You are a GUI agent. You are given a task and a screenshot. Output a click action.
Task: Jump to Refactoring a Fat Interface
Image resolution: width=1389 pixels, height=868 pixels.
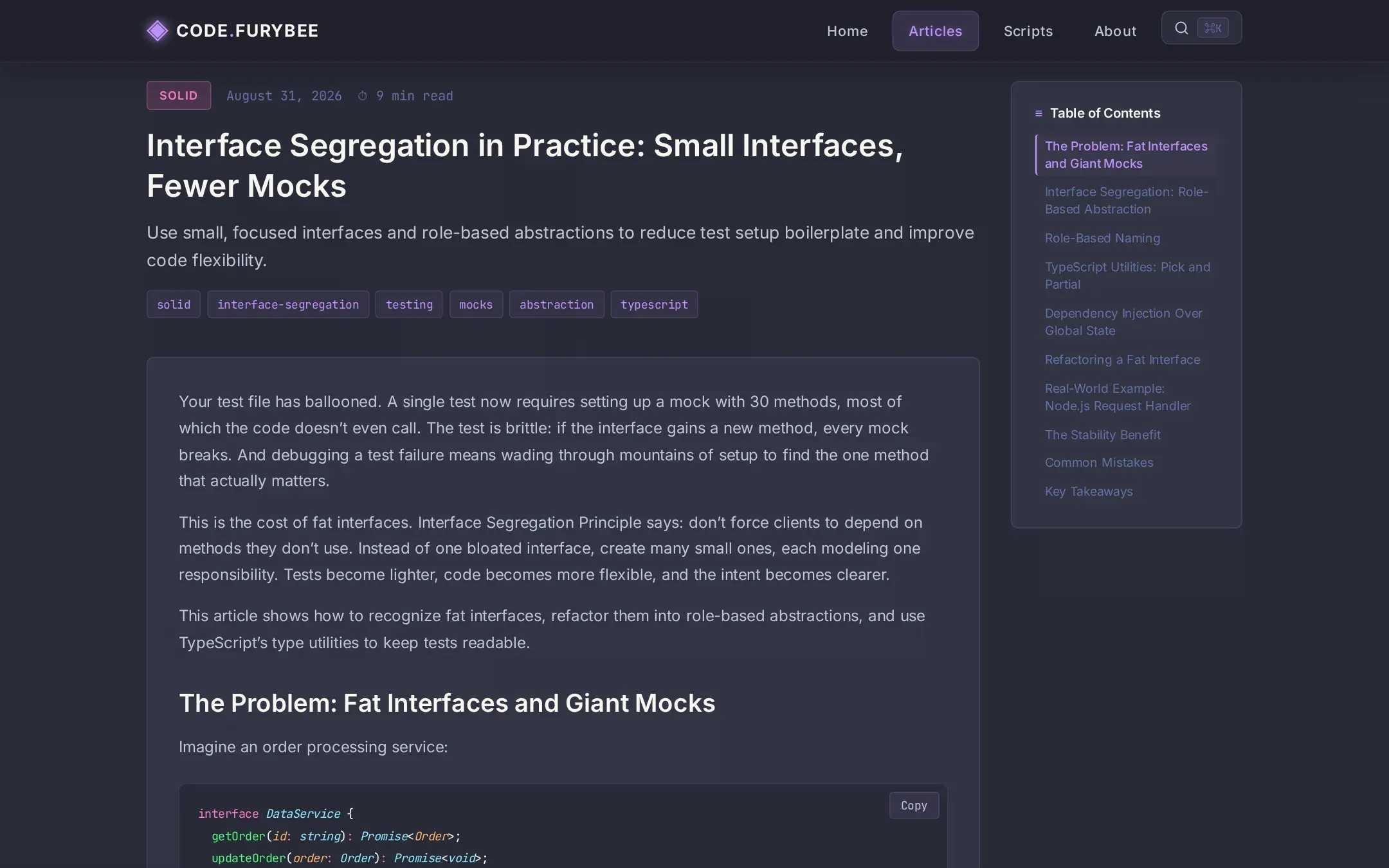[1122, 359]
